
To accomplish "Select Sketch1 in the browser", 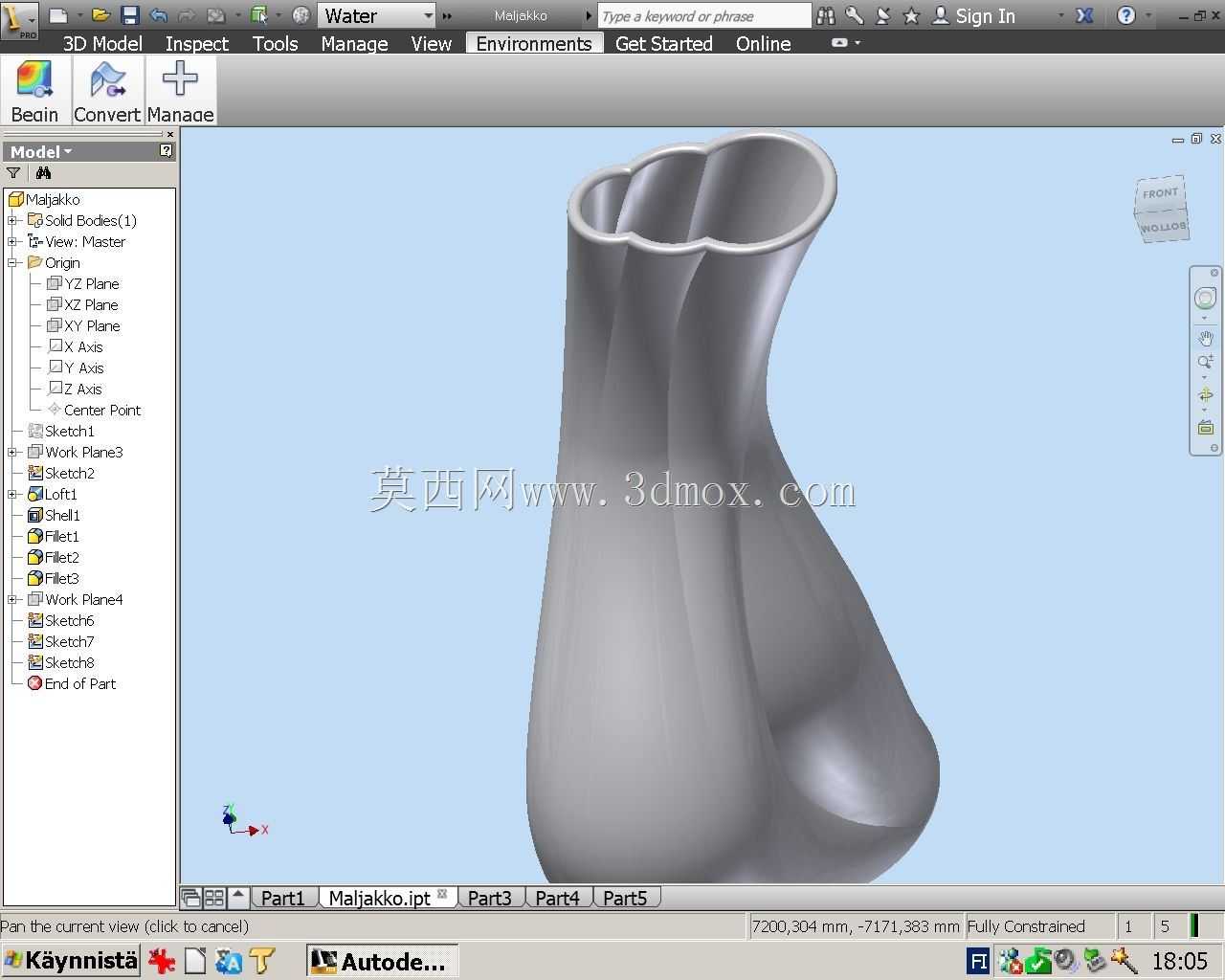I will click(x=61, y=431).
